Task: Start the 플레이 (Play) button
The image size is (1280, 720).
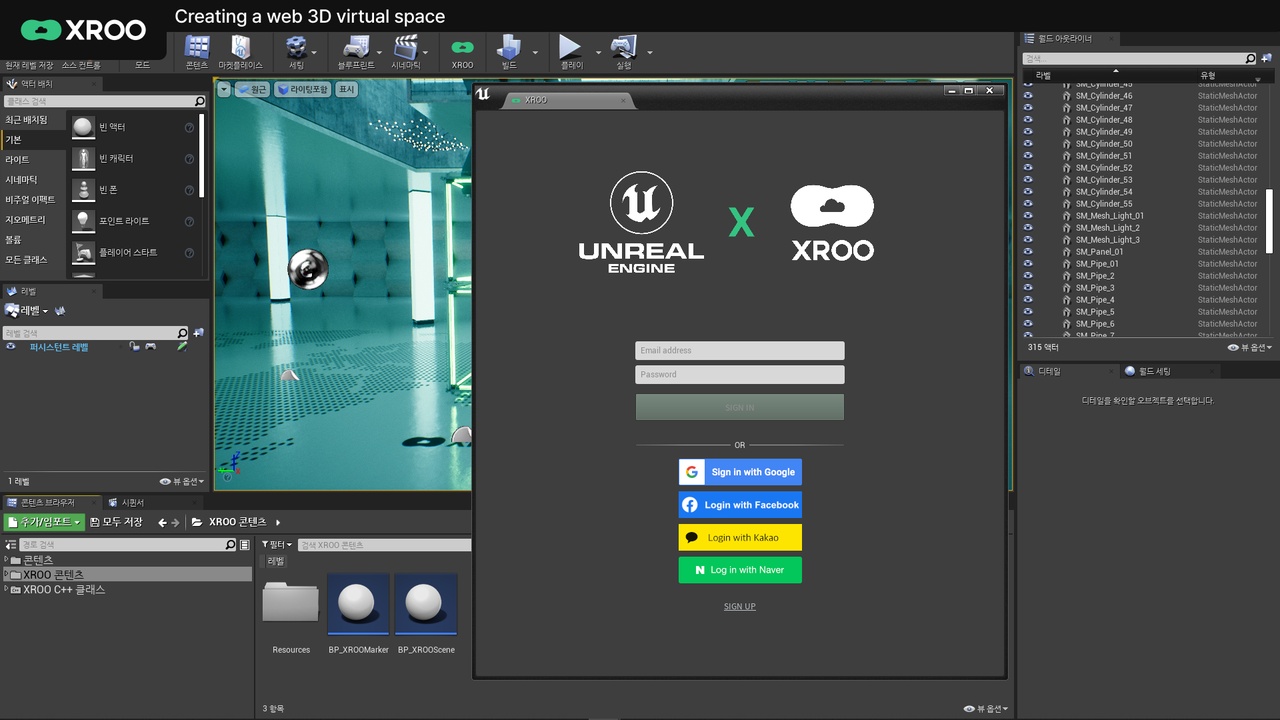Action: (x=570, y=47)
